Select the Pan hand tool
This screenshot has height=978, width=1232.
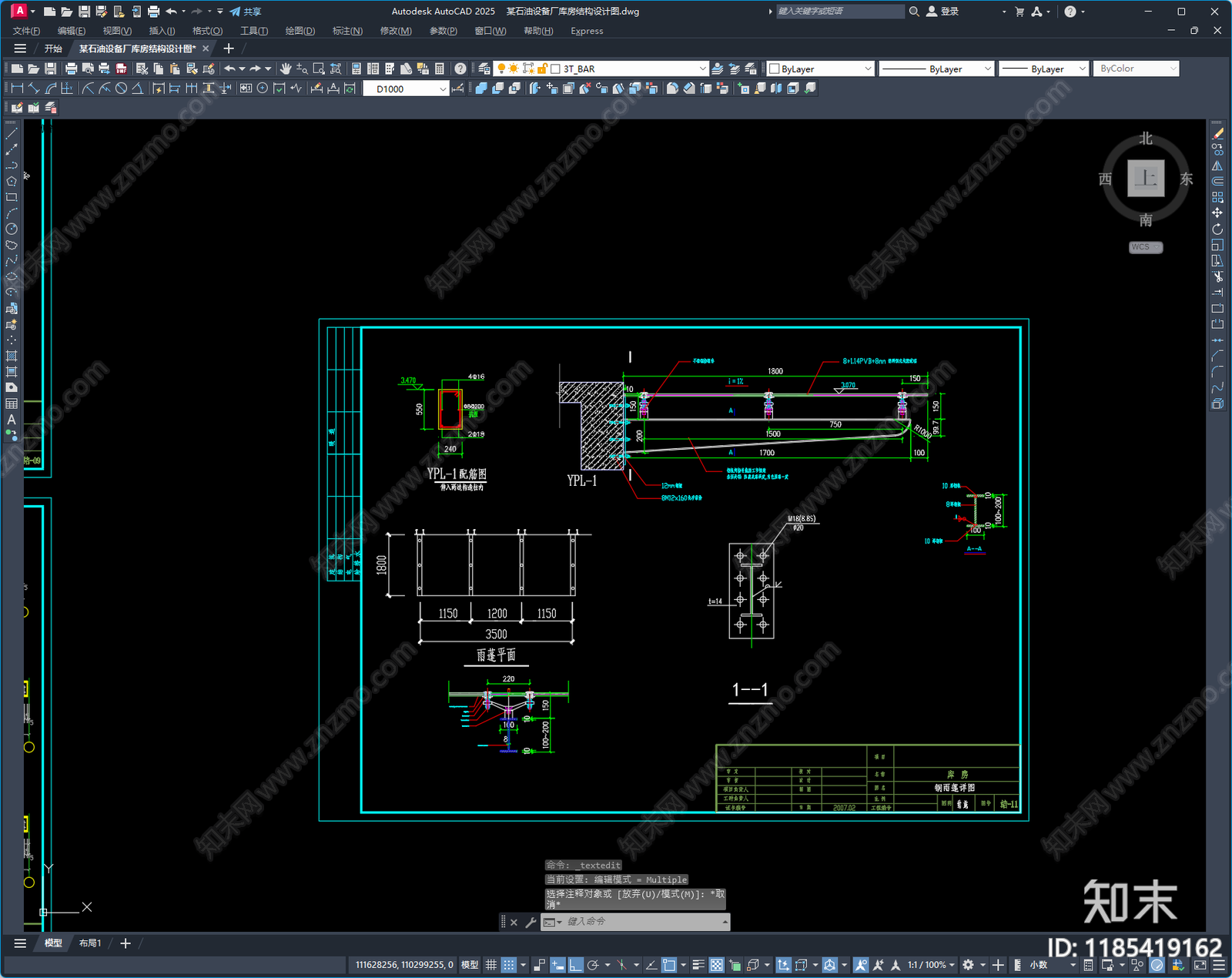(286, 69)
